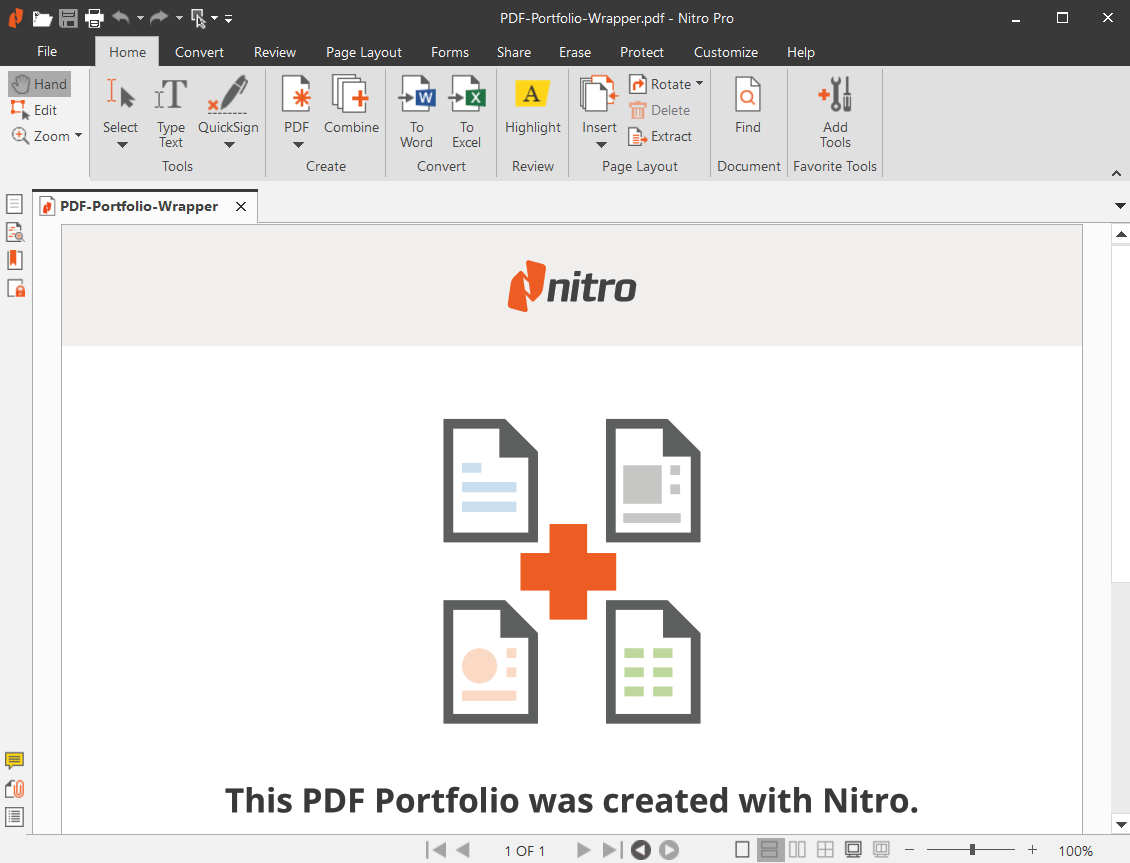Open the Comments pane sidebar icon

pyautogui.click(x=14, y=760)
